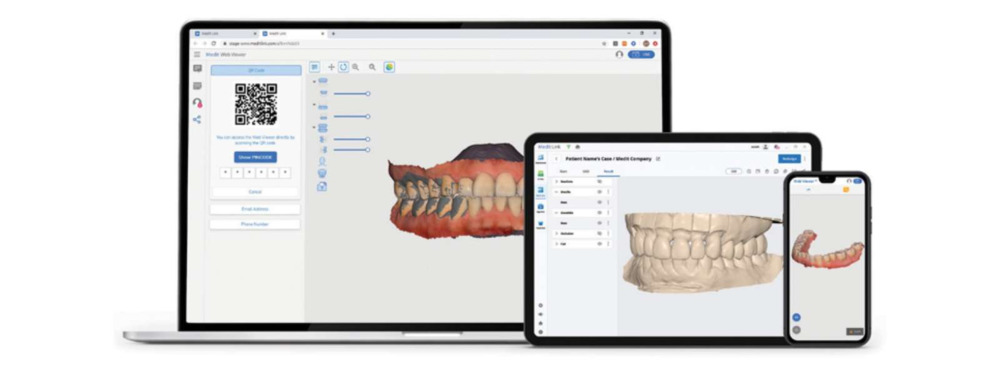Tap the gray round button on phone screen
This screenshot has height=375, width=1000.
click(x=796, y=330)
